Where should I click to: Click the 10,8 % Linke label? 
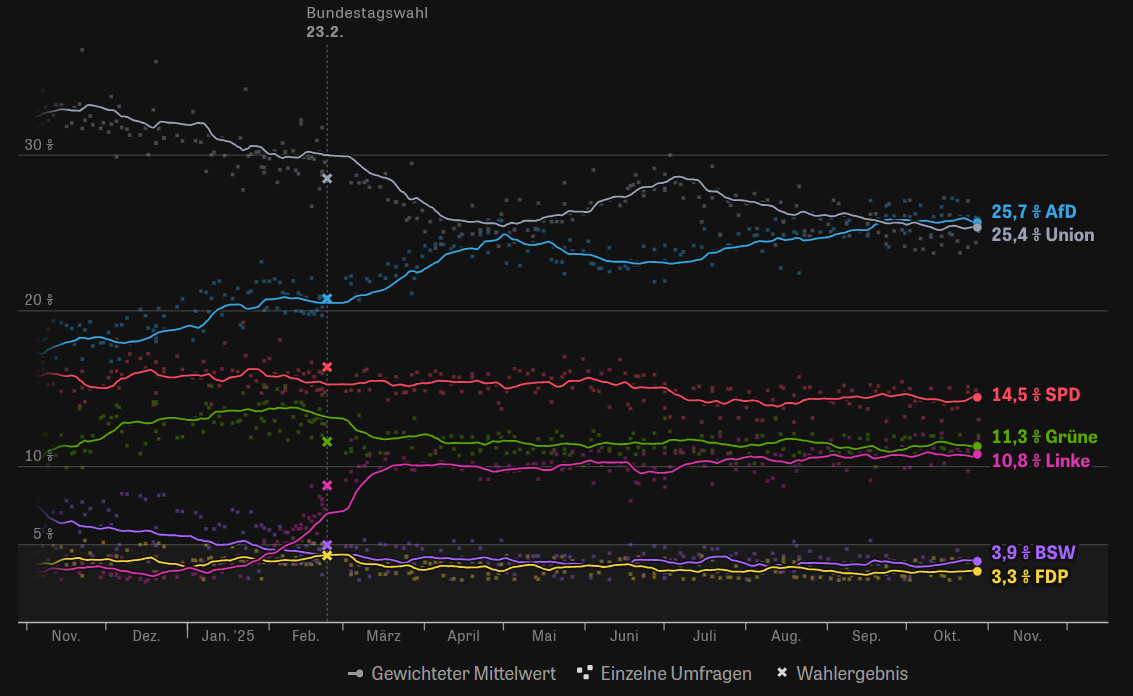point(1040,461)
